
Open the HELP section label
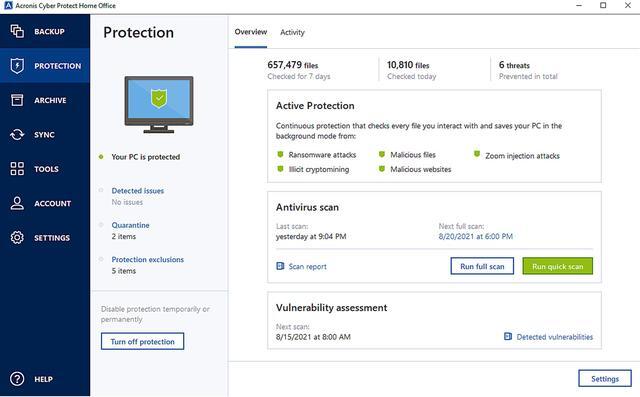tap(44, 379)
